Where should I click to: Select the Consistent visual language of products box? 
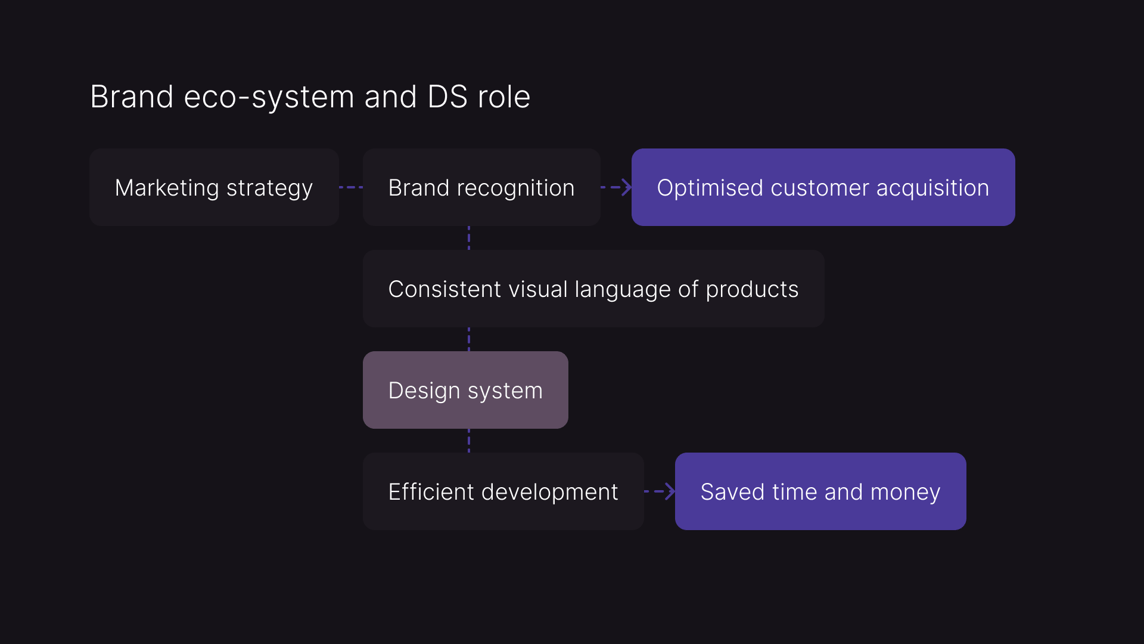(x=593, y=289)
